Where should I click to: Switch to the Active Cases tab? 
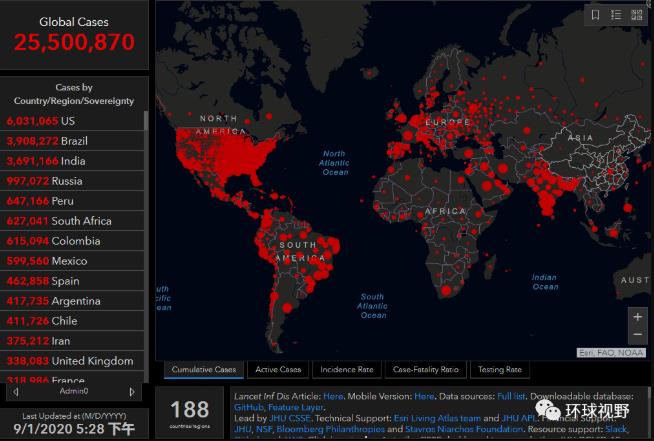tap(278, 370)
